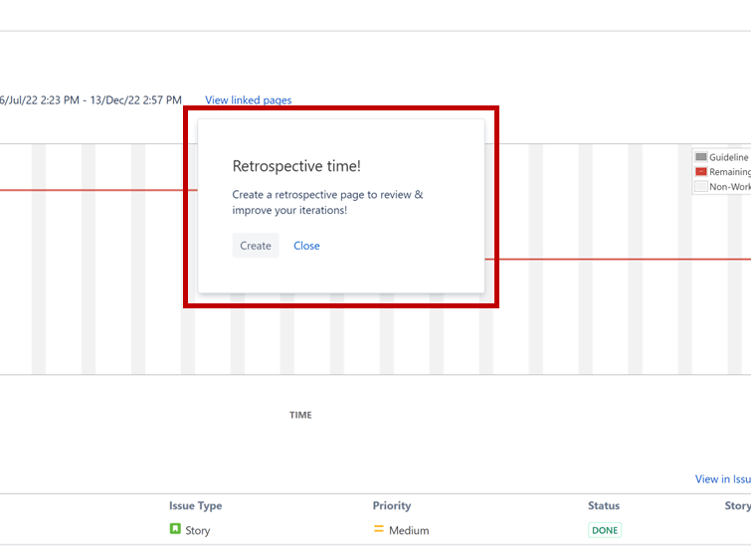Viewport: 754px width, 560px height.
Task: Click the TIME axis label
Action: tap(300, 415)
